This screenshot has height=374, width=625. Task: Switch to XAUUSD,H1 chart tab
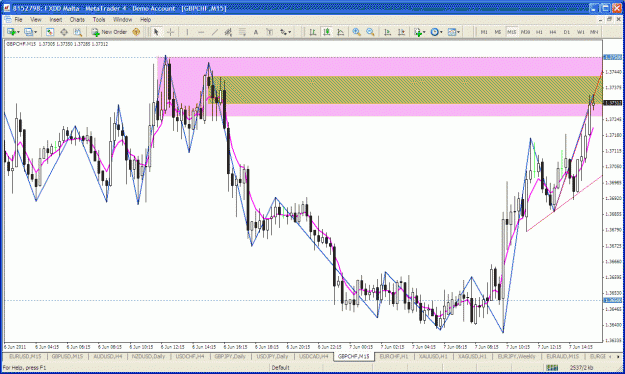(433, 356)
